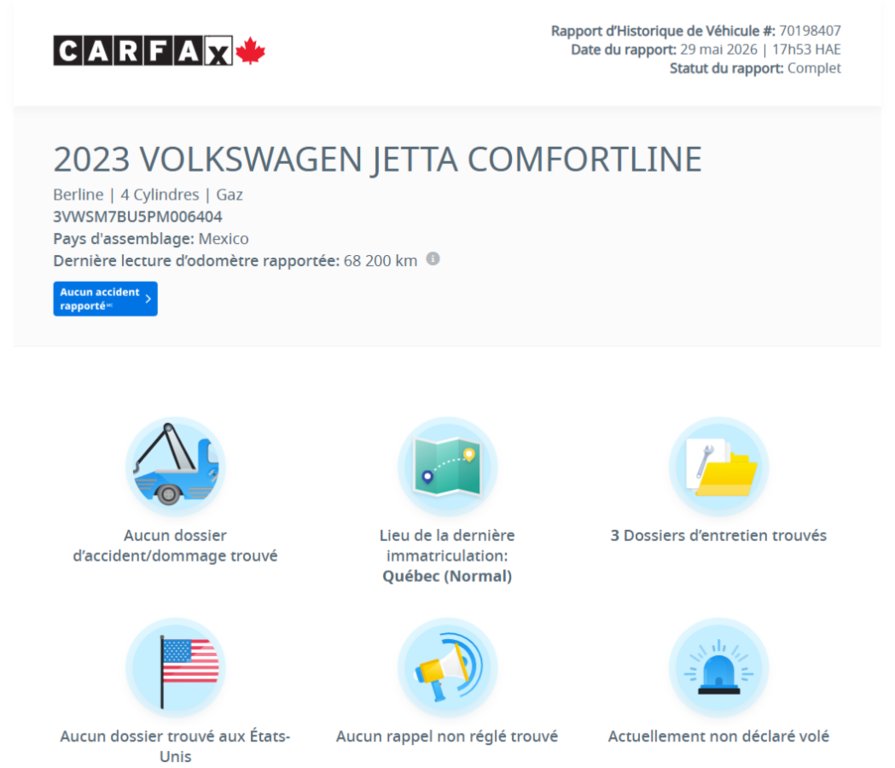Click 'Pays d'assemblage: Mexico' text
The width and height of the screenshot is (895, 768).
pyautogui.click(x=151, y=239)
